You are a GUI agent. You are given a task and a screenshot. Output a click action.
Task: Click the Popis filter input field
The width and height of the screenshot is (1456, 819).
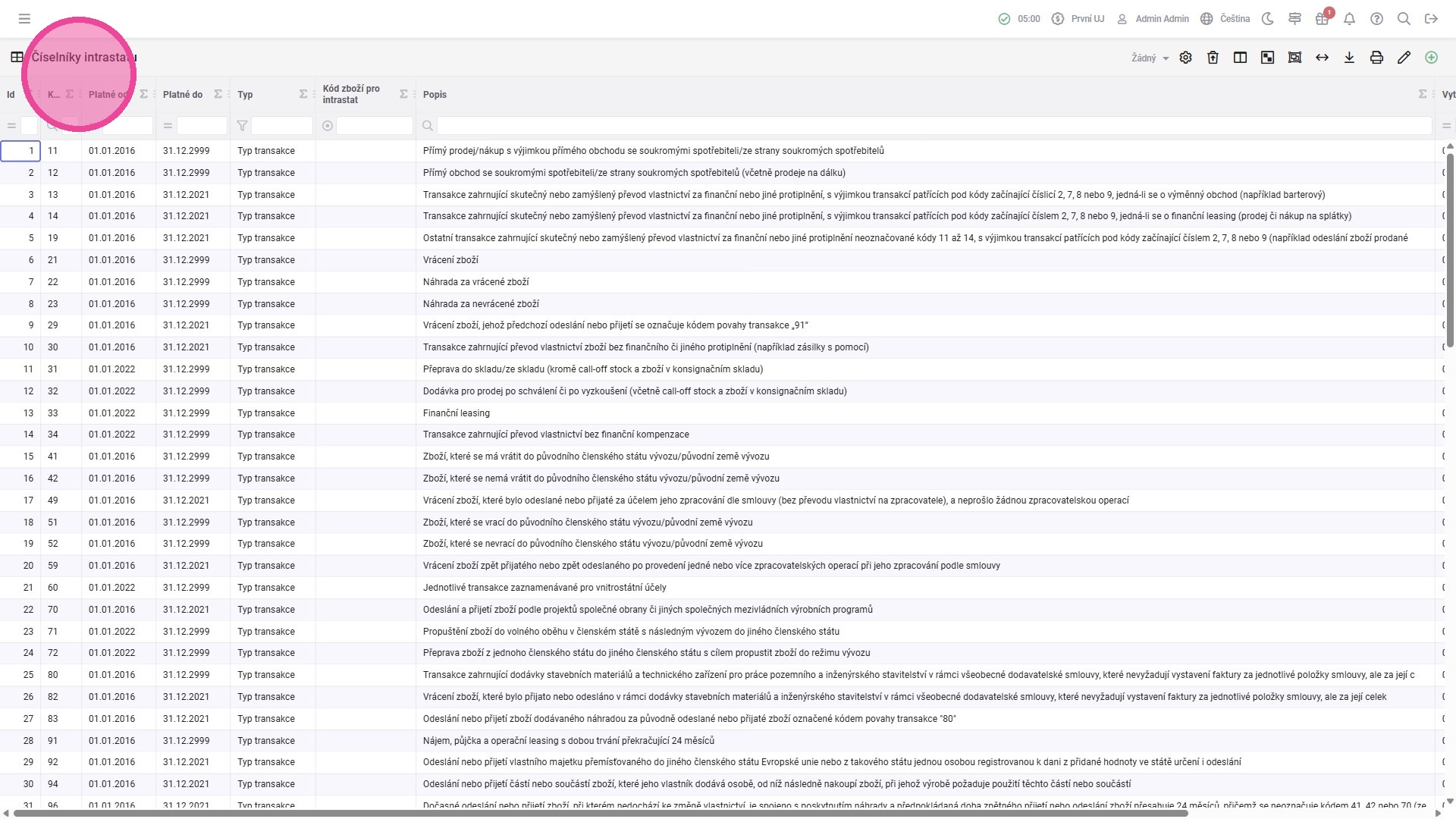pos(933,126)
